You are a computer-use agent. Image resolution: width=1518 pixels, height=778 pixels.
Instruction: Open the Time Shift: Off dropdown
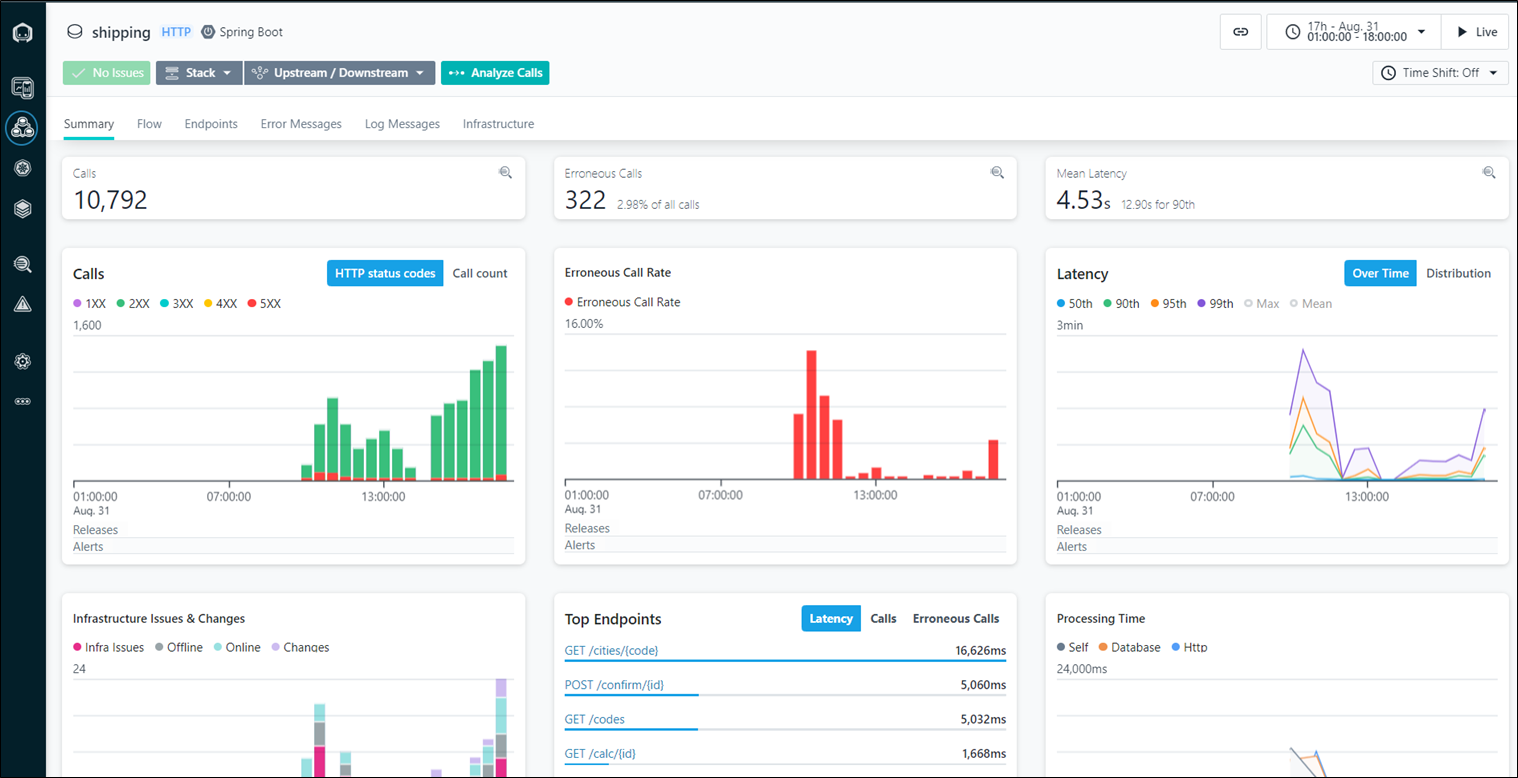tap(1440, 73)
